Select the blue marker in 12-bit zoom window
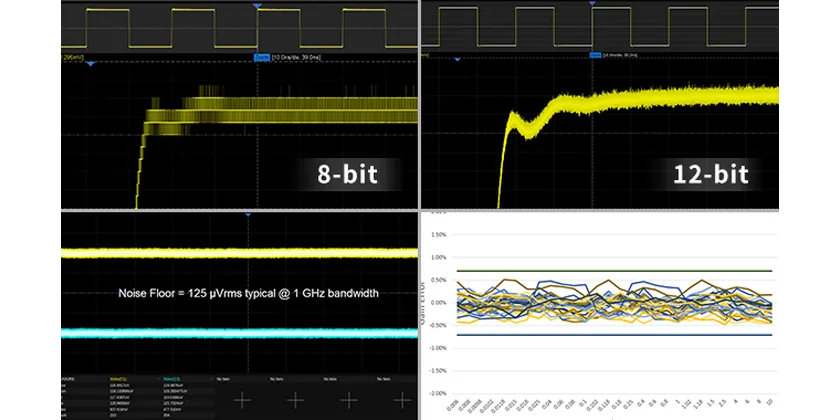 click(x=457, y=59)
